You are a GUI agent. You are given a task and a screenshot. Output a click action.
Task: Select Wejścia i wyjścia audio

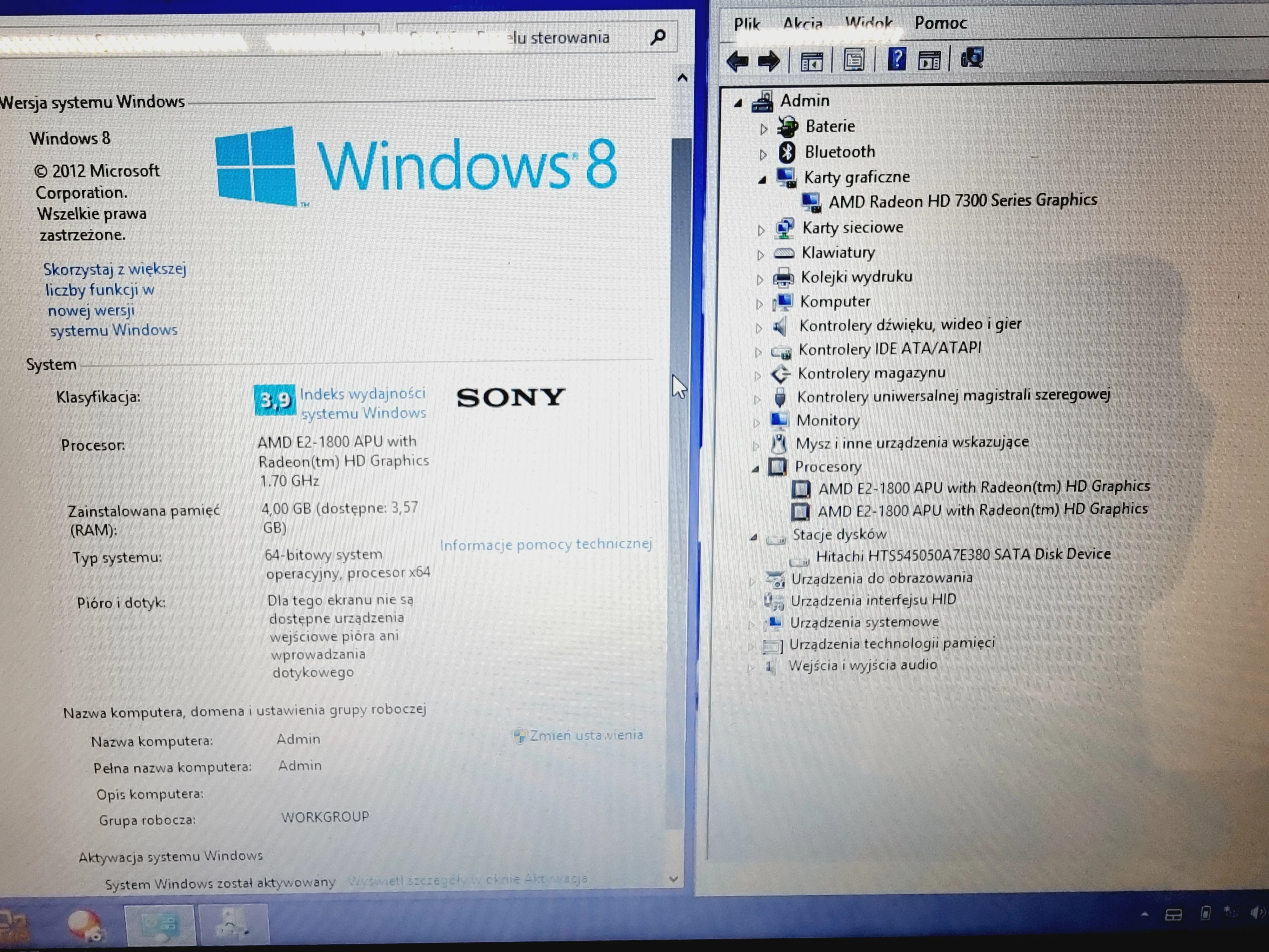click(863, 665)
